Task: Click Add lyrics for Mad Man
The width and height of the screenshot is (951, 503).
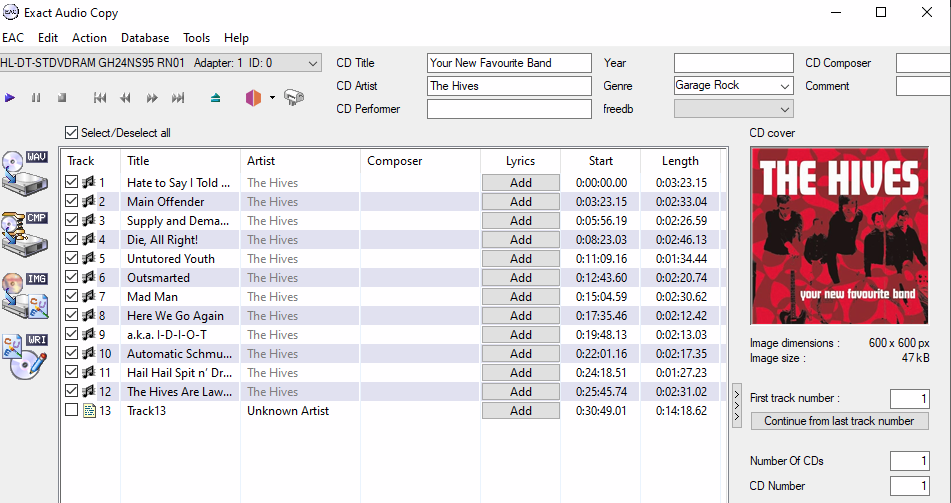Action: point(520,297)
